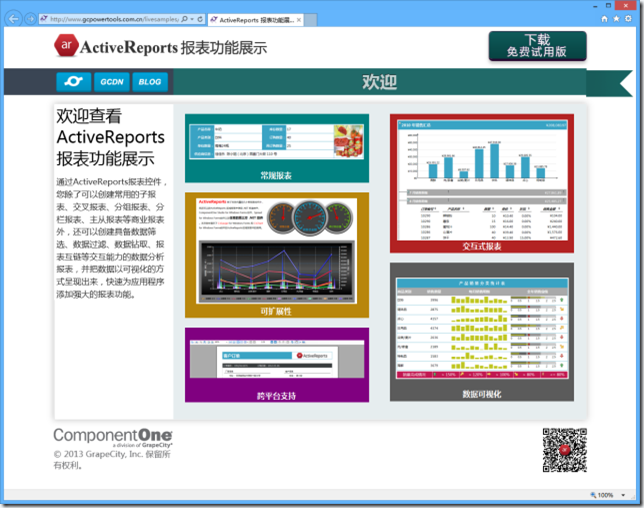Select the ActiveReports browser tab

[255, 20]
